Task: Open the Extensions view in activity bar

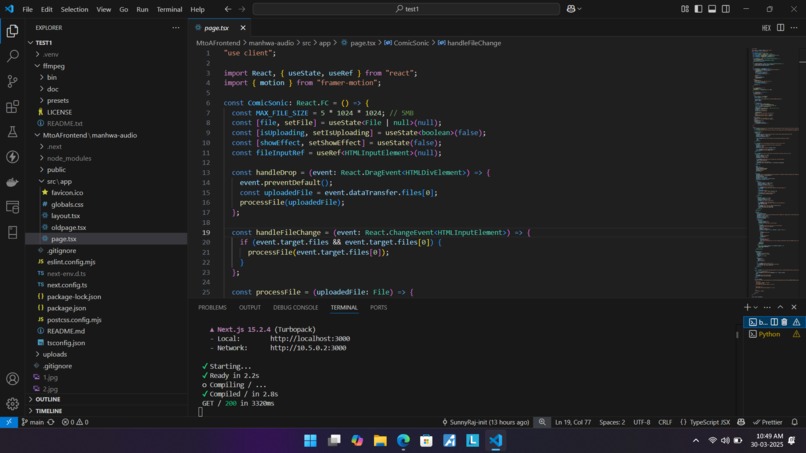Action: pyautogui.click(x=12, y=106)
